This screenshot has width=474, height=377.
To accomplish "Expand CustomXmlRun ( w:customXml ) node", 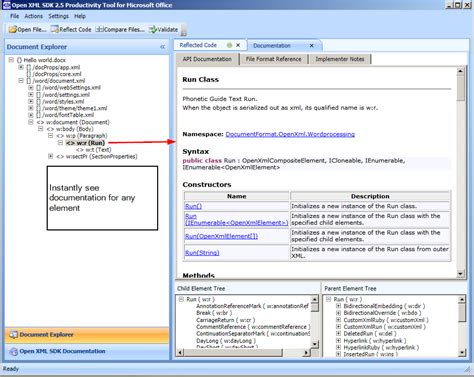I will [338, 327].
